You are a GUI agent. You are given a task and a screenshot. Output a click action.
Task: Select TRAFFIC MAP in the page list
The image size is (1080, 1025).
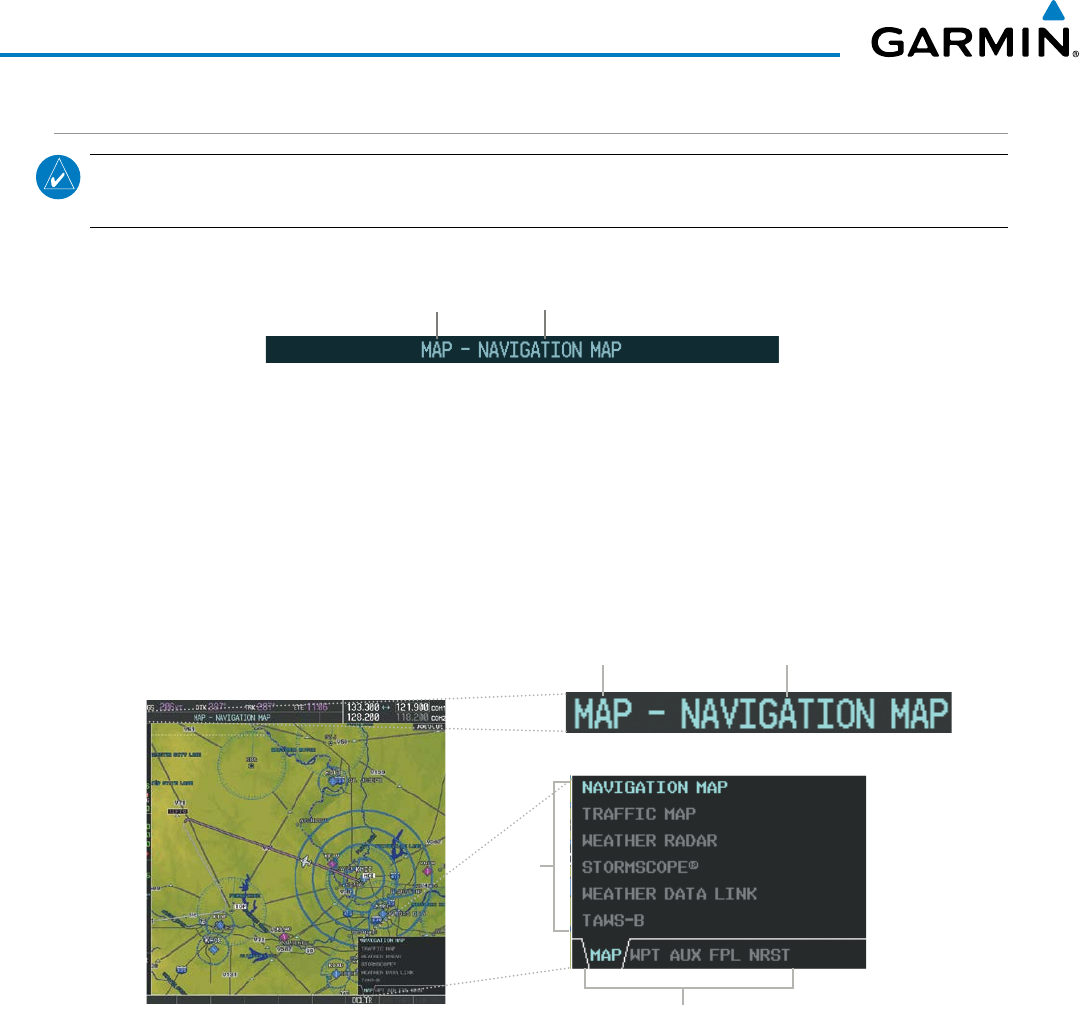coord(638,814)
